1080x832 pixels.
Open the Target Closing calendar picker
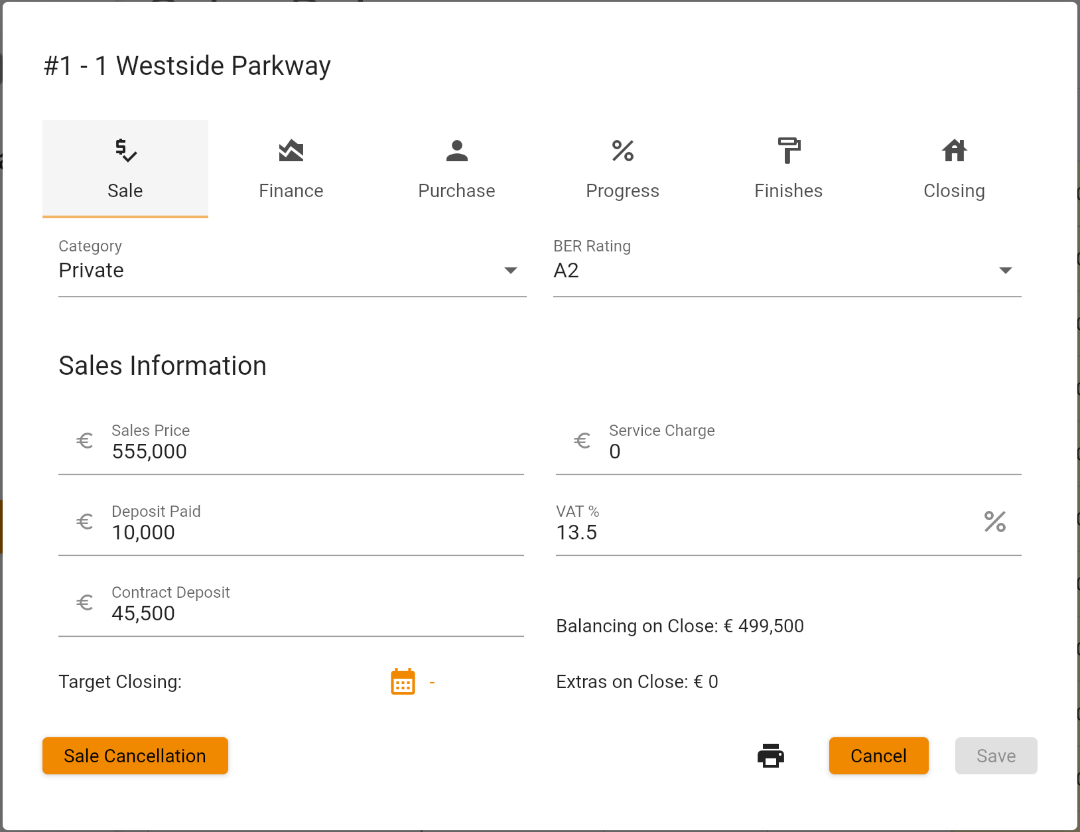(403, 682)
